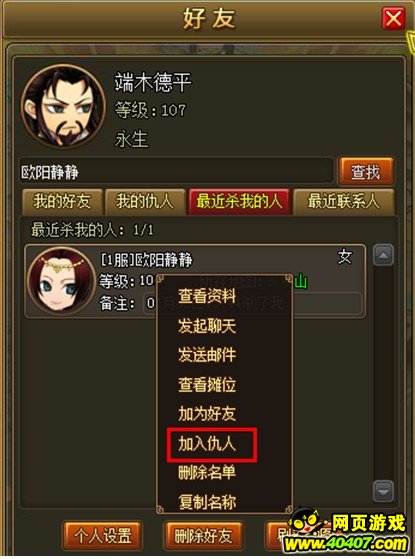Click the 个人设置 button
Viewport: 415px width, 559px height.
(103, 536)
